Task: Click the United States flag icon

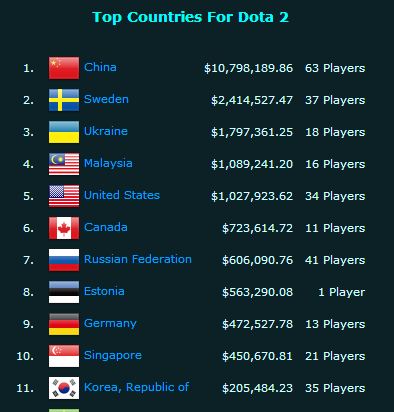Action: (x=64, y=196)
